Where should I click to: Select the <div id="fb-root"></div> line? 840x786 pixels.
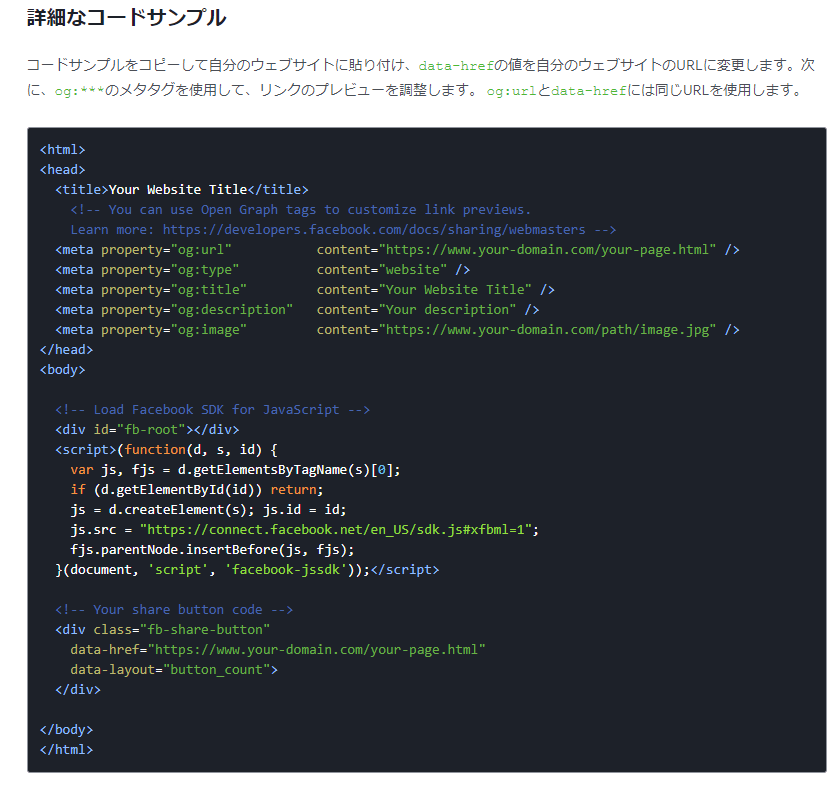click(147, 430)
